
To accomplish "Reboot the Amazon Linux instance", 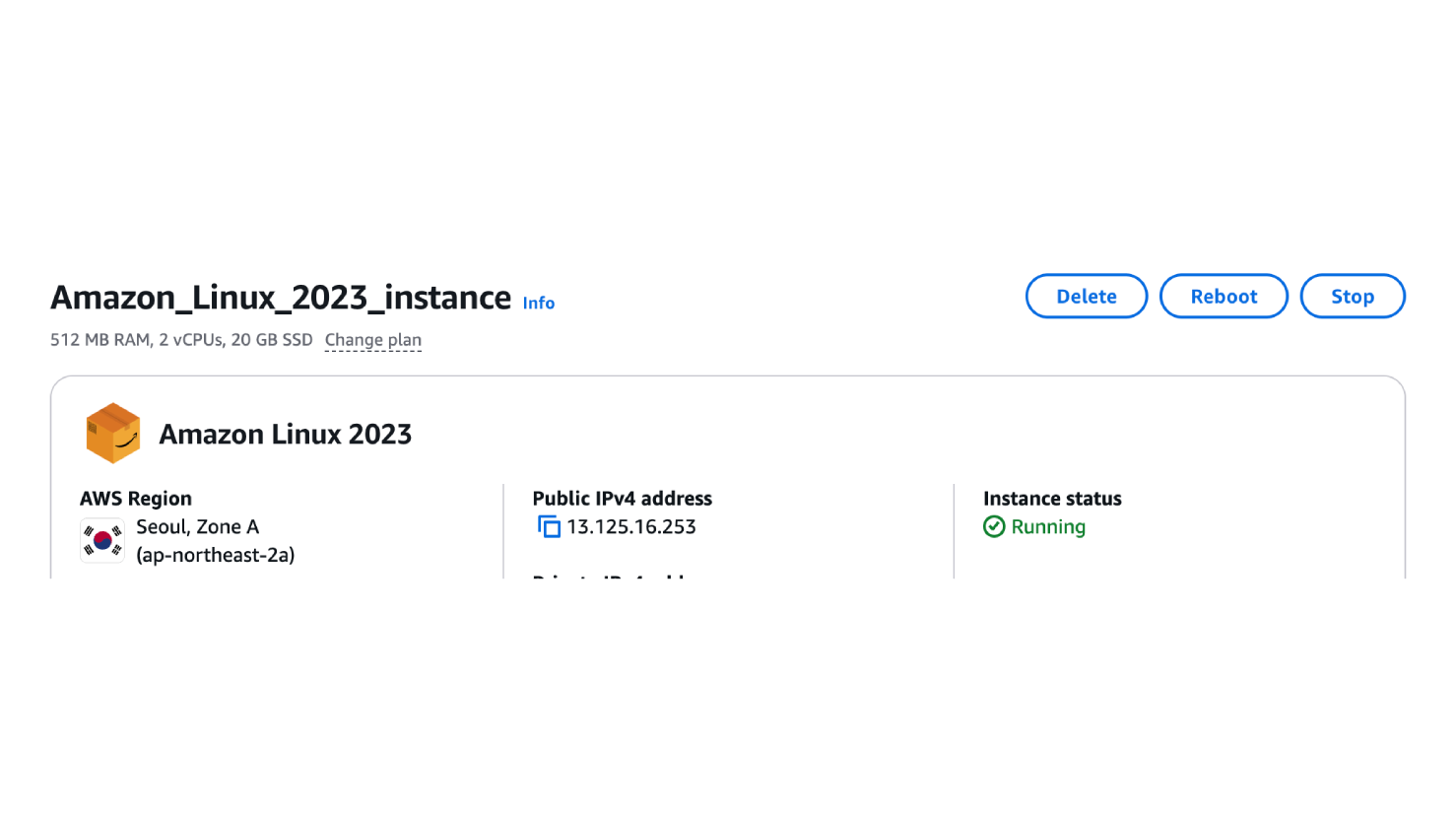I will (x=1223, y=297).
